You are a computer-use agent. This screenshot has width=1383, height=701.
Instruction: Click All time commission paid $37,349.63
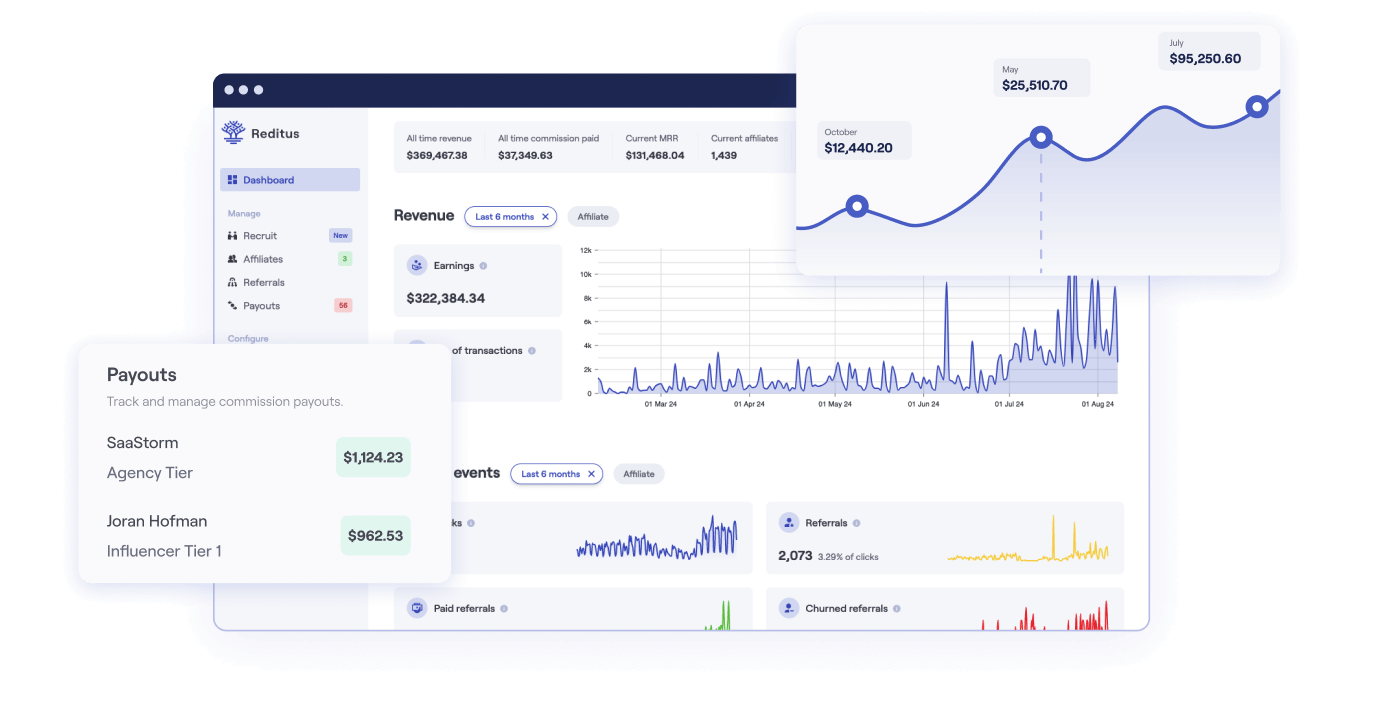click(525, 155)
